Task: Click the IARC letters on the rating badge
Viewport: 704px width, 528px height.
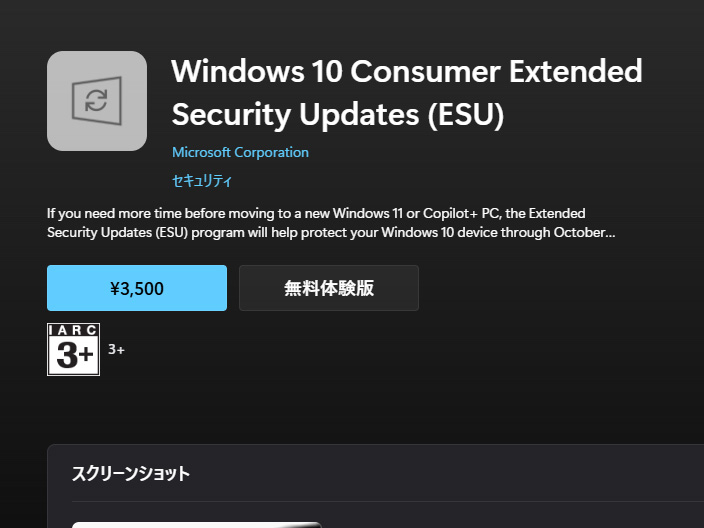Action: coord(73,331)
